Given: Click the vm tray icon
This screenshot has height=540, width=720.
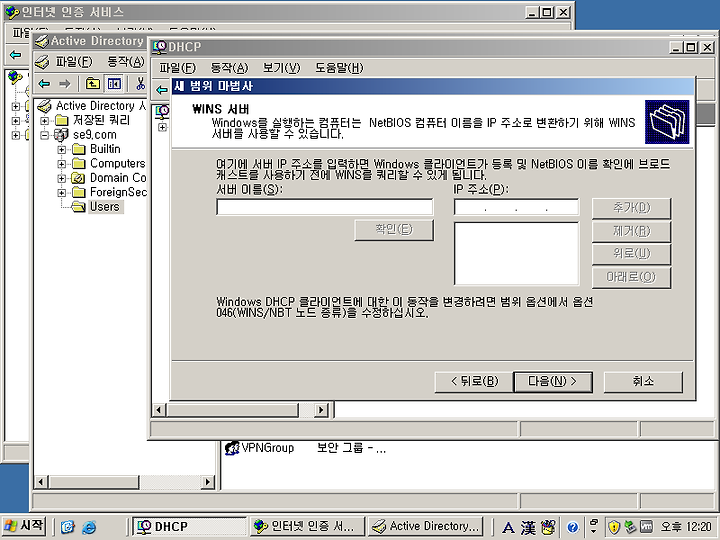Looking at the screenshot, I should (x=646, y=527).
